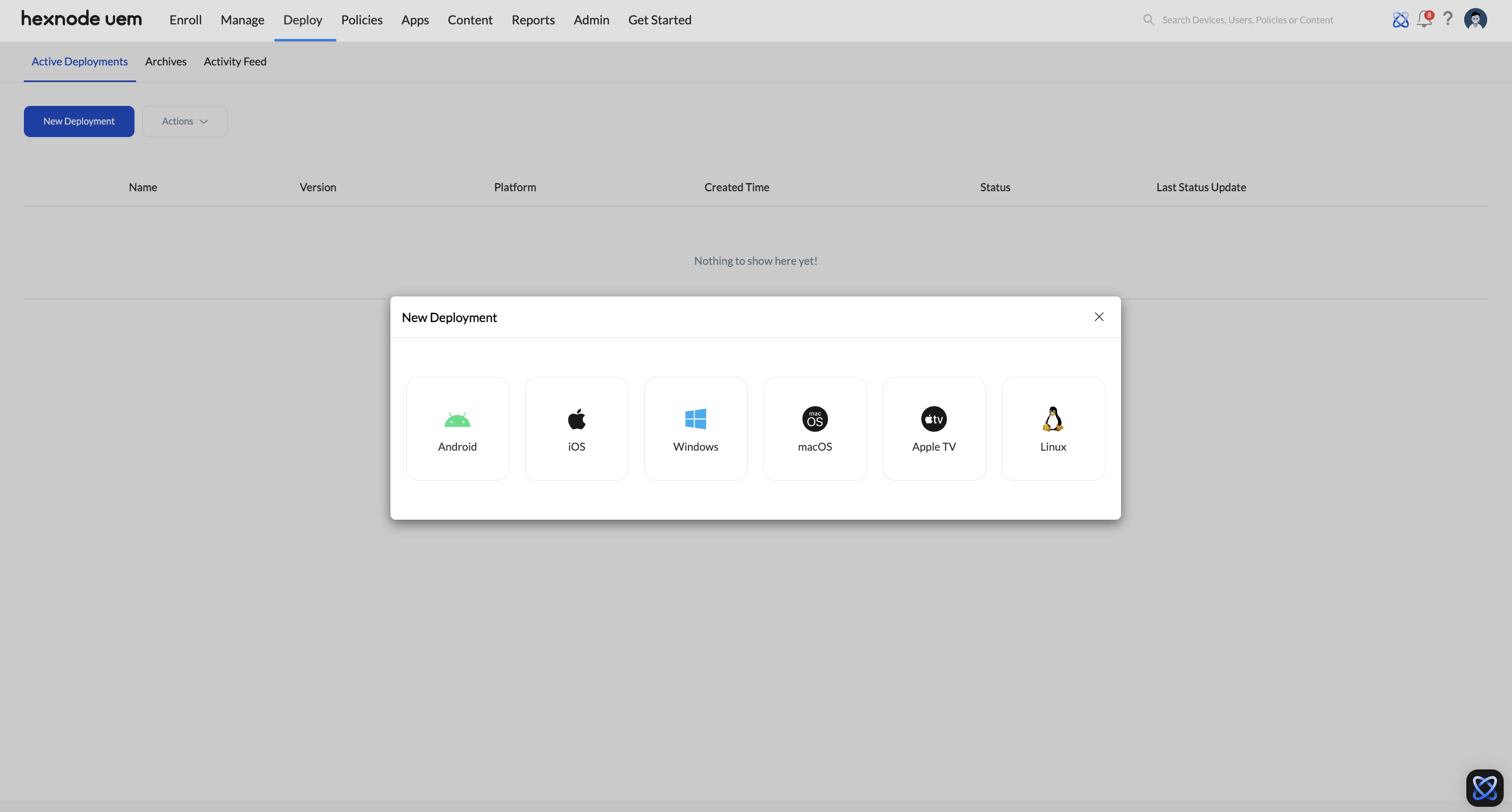1512x812 pixels.
Task: Click the New Deployment button
Action: click(x=78, y=121)
